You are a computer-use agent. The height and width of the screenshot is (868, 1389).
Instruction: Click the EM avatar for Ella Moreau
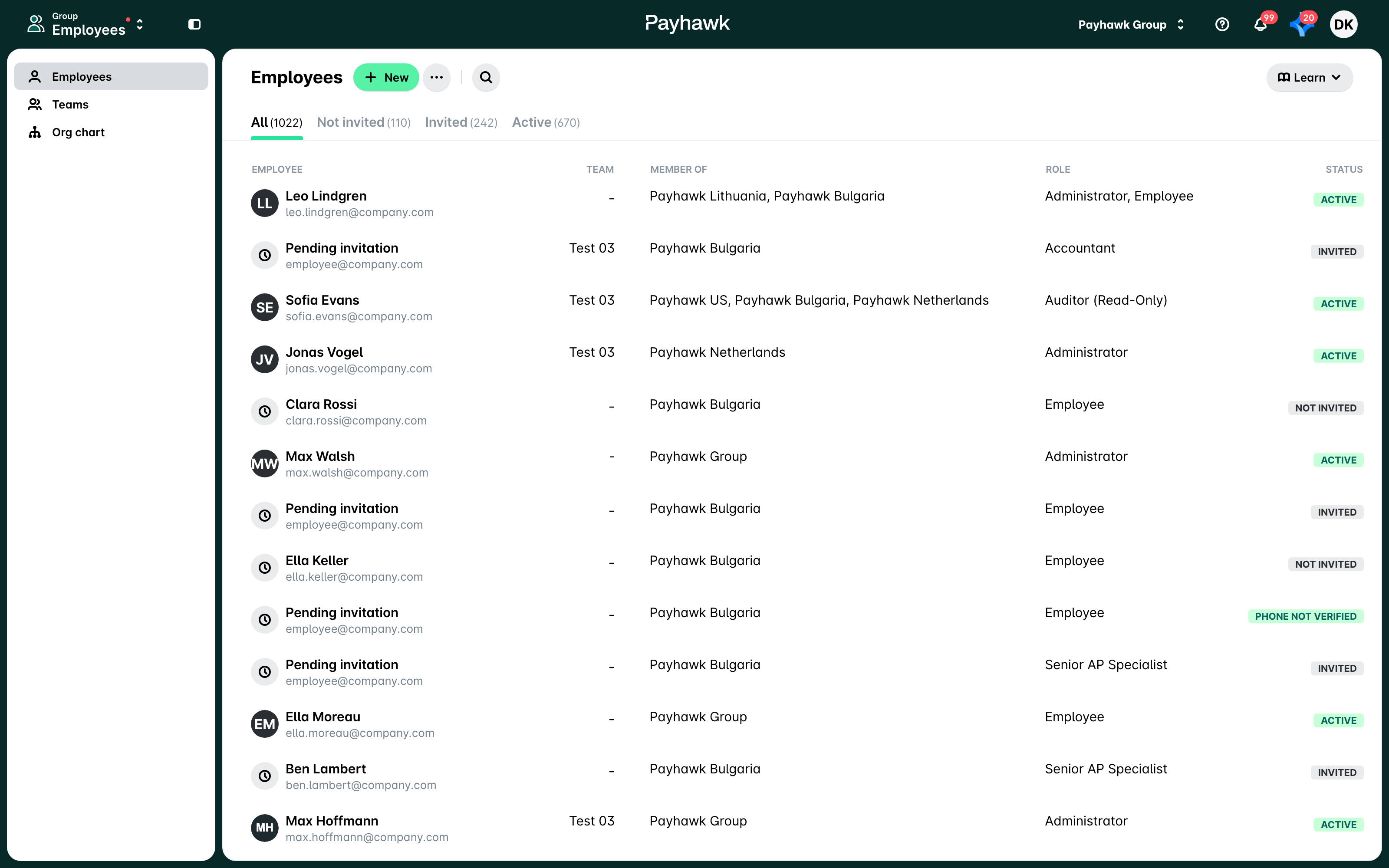tap(265, 724)
